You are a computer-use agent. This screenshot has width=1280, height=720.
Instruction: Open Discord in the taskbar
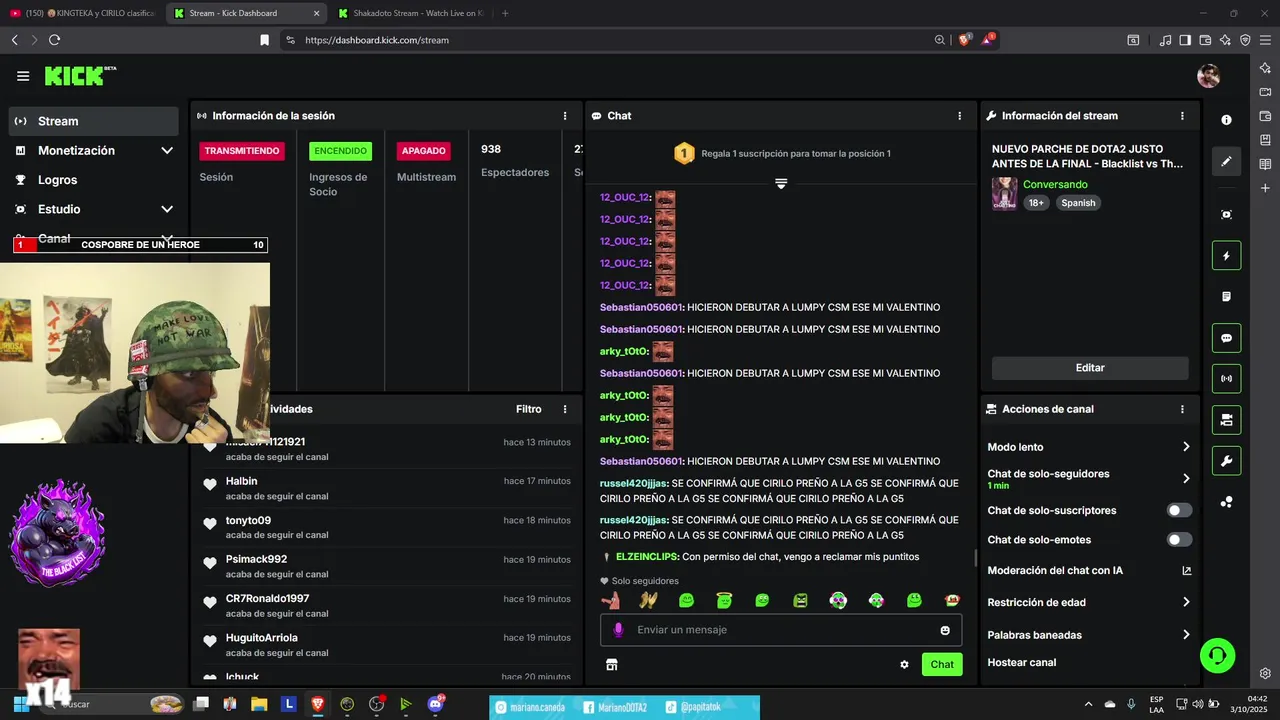coord(435,704)
